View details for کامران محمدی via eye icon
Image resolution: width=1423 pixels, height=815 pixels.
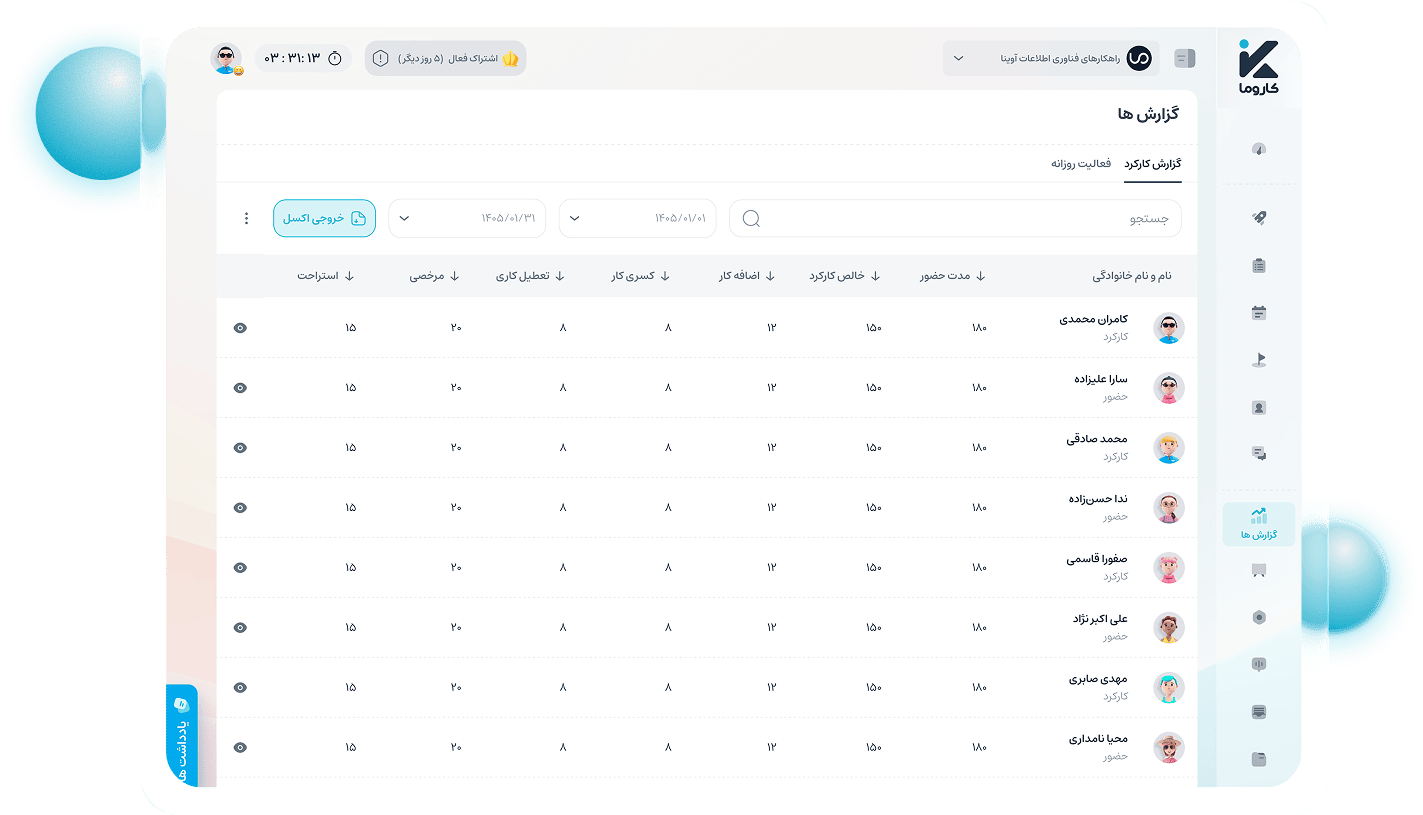coord(240,328)
